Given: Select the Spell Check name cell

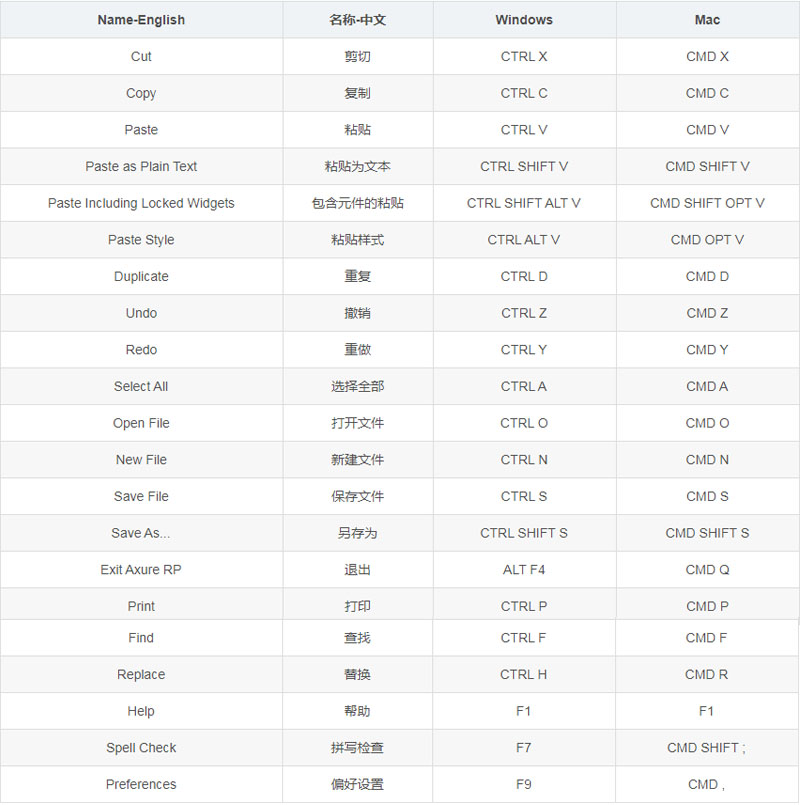Looking at the screenshot, I should coord(141,748).
